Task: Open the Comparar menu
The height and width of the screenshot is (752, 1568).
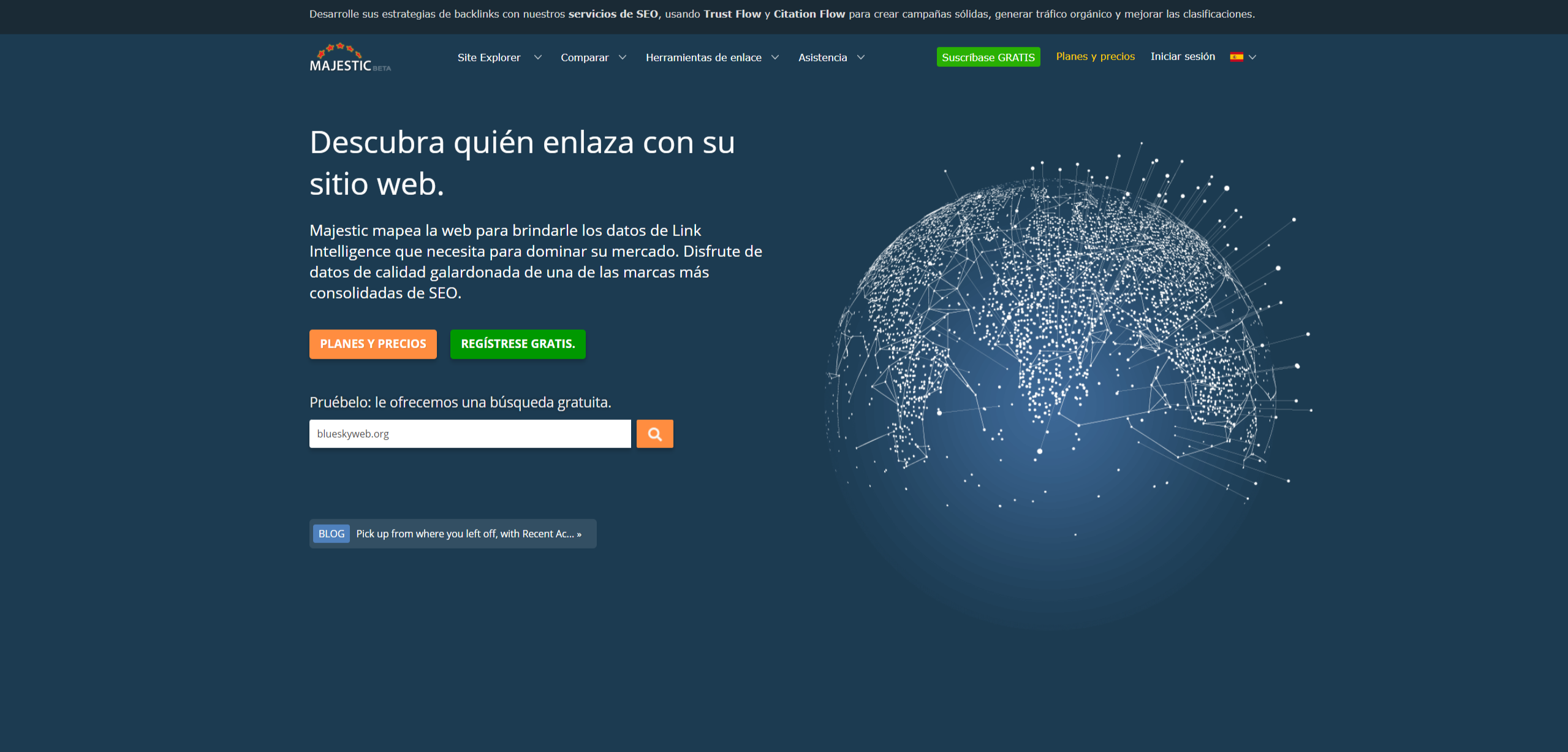Action: coord(585,58)
